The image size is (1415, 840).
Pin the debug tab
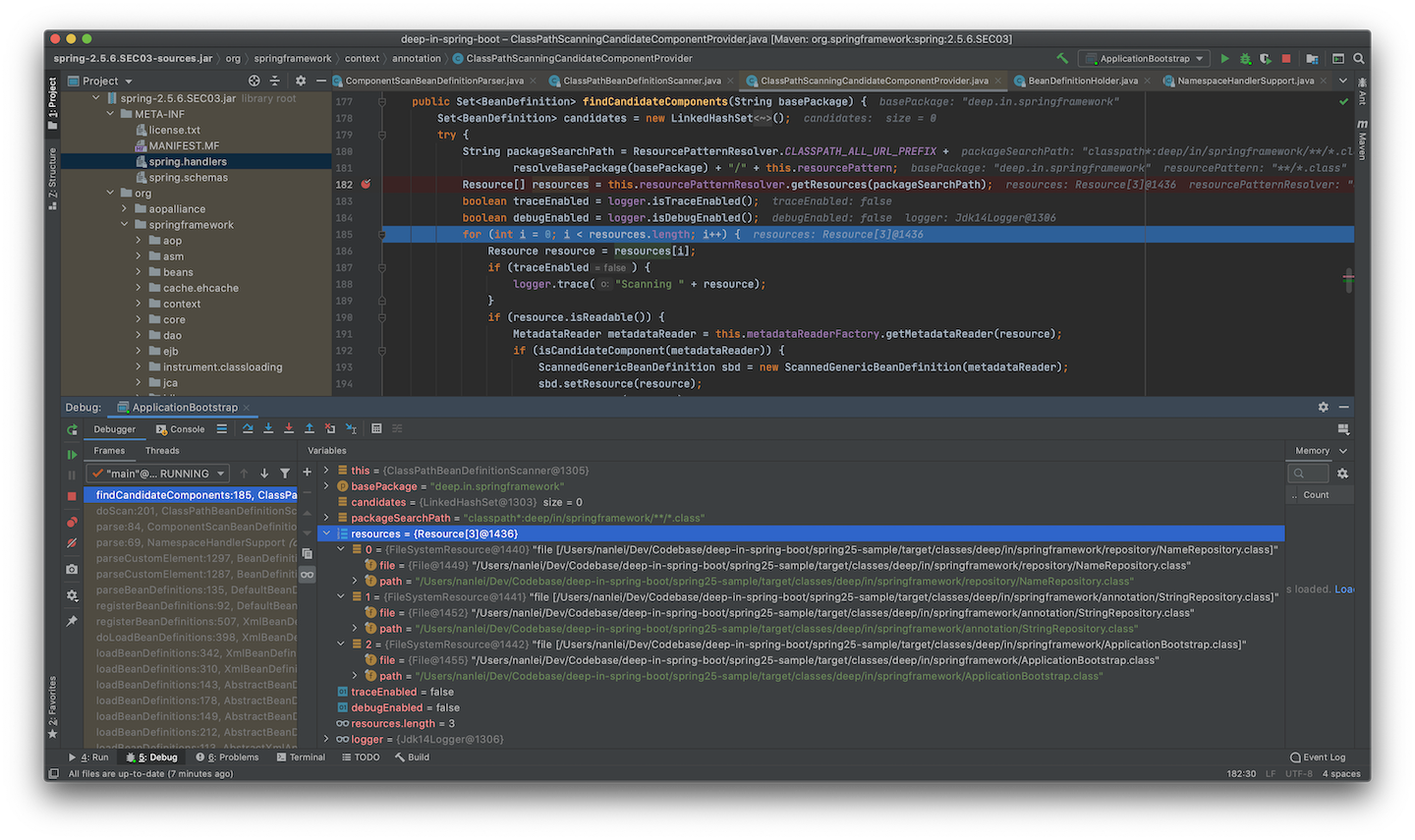(72, 621)
